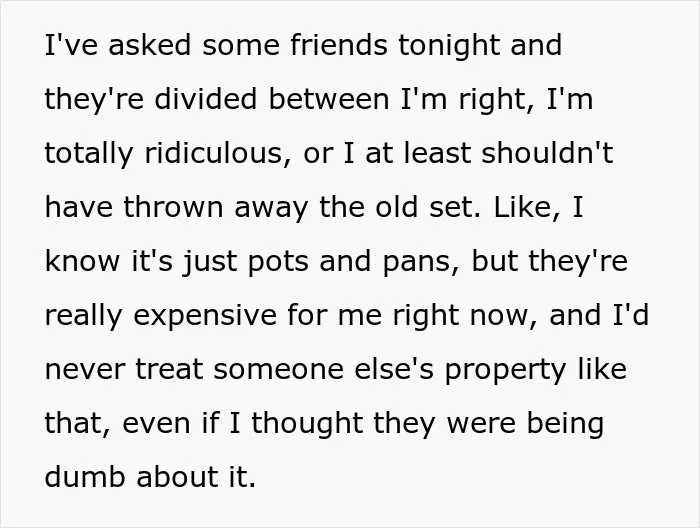Click the word "shouldn't" in the text
This screenshot has height=528, width=700.
[547, 153]
